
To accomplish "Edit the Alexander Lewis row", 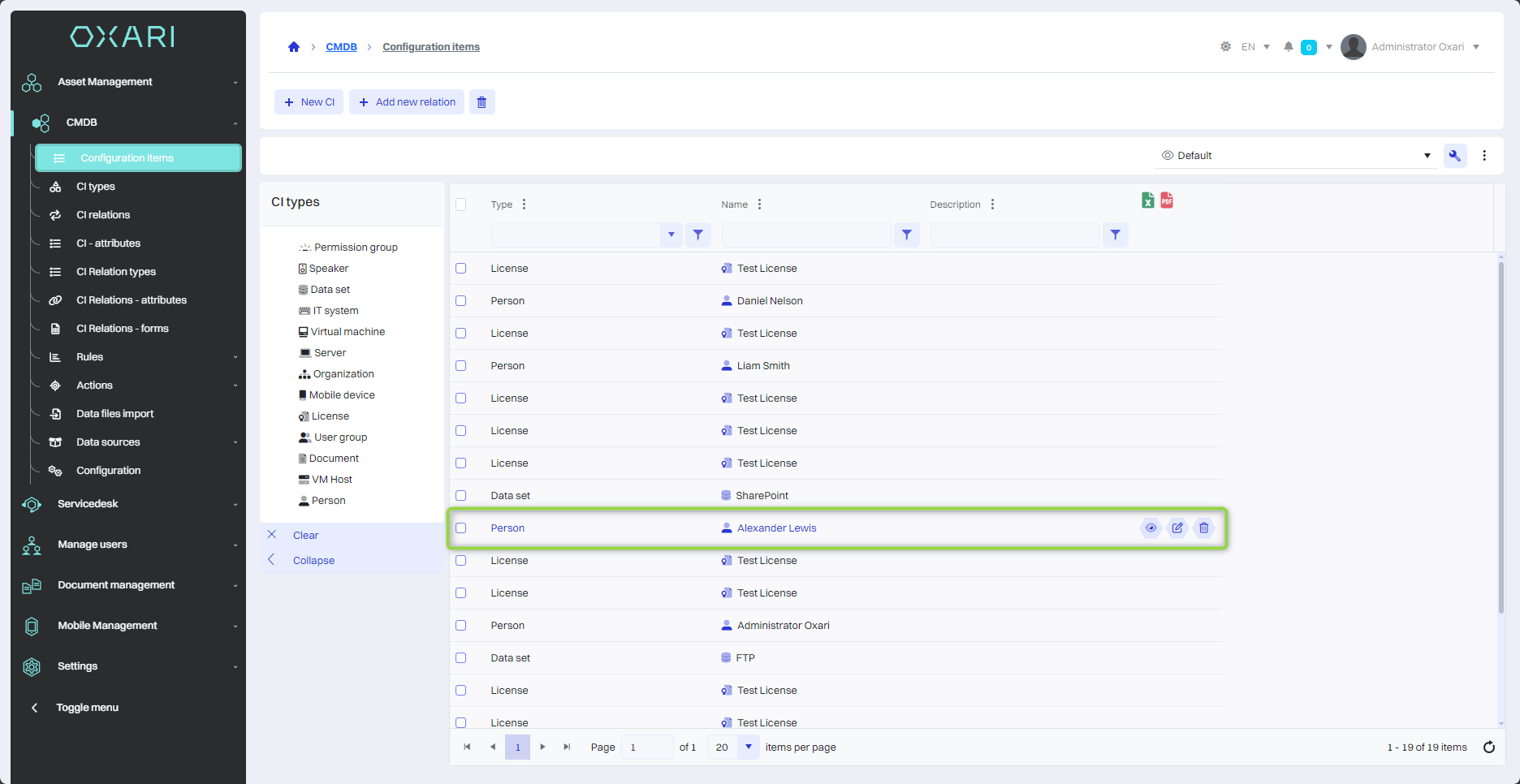I will [1177, 528].
